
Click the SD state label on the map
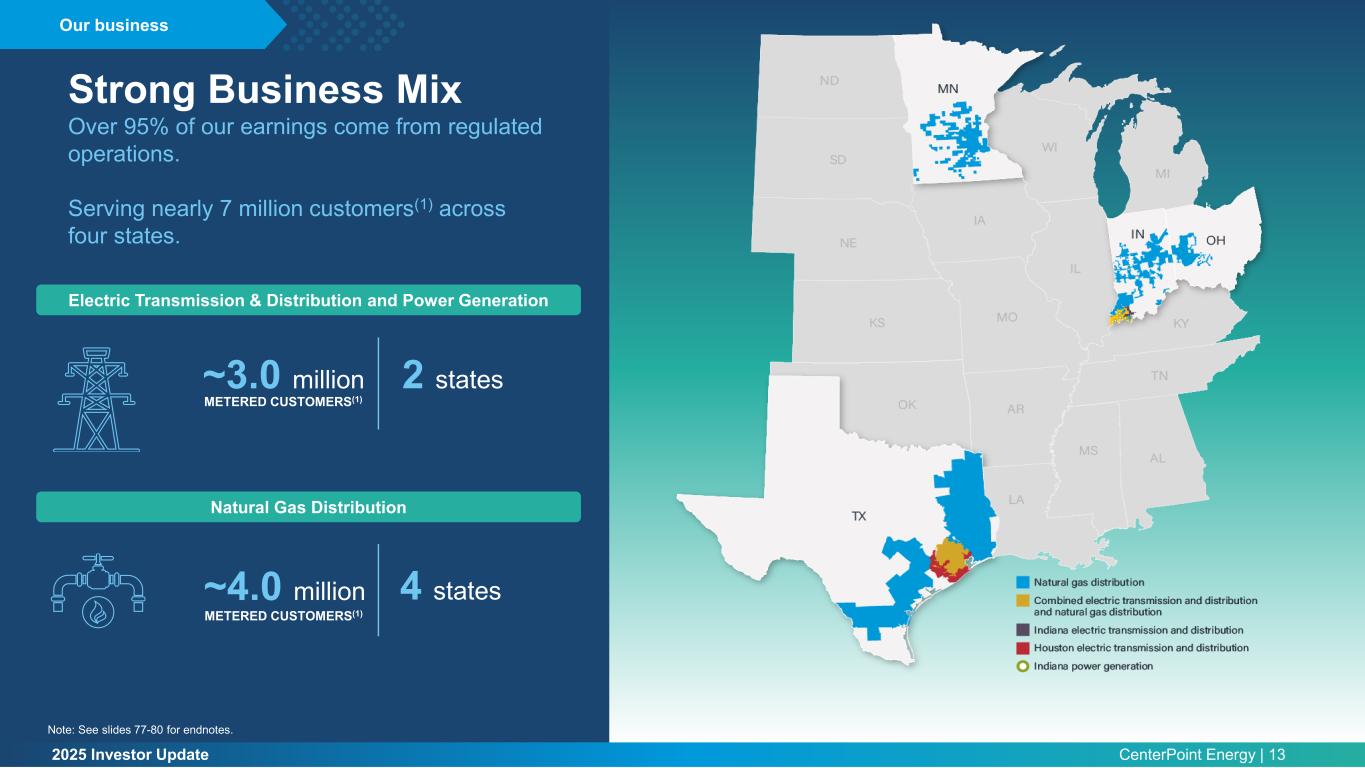click(838, 160)
